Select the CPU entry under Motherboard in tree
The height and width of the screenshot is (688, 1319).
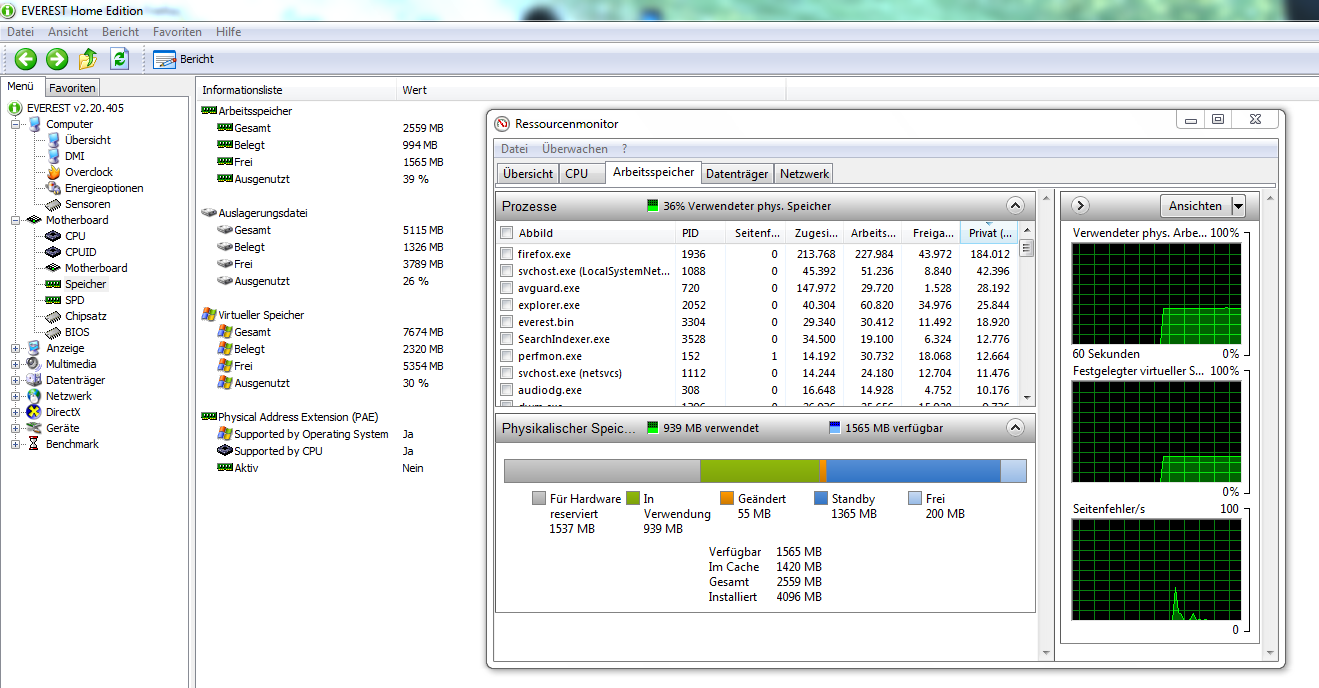coord(75,236)
